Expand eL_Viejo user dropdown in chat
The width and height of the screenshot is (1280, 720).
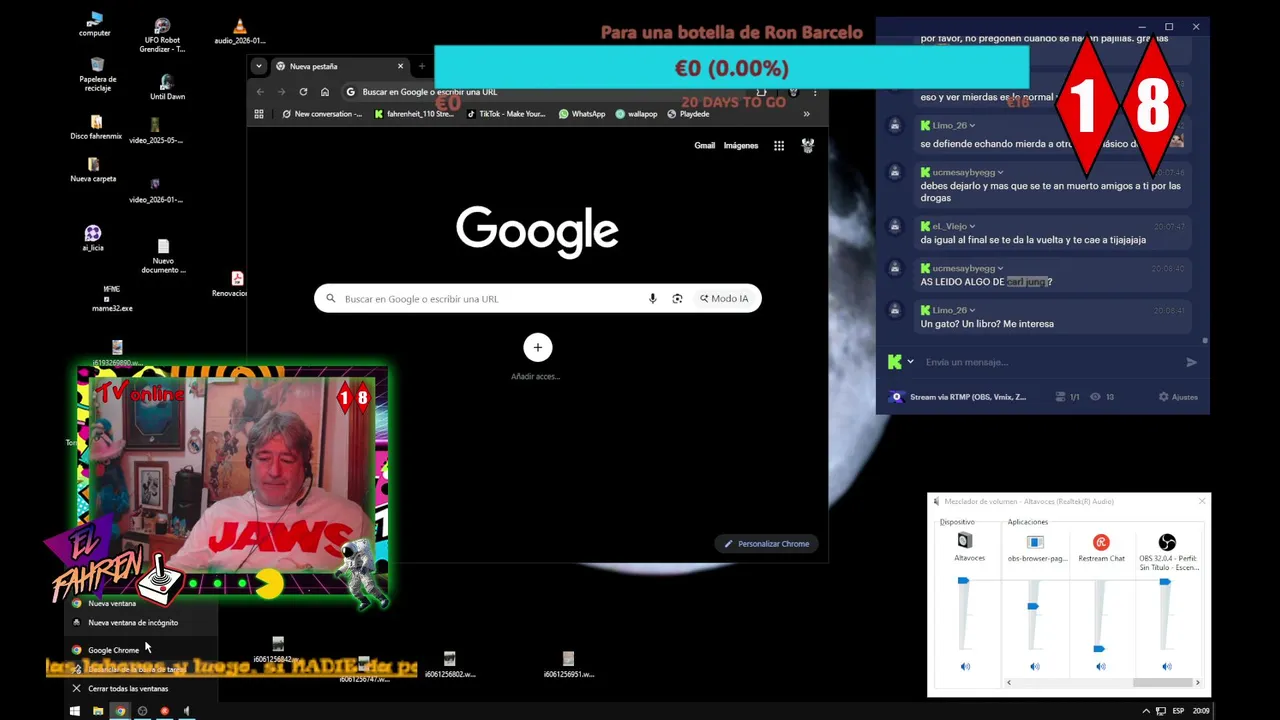point(972,227)
